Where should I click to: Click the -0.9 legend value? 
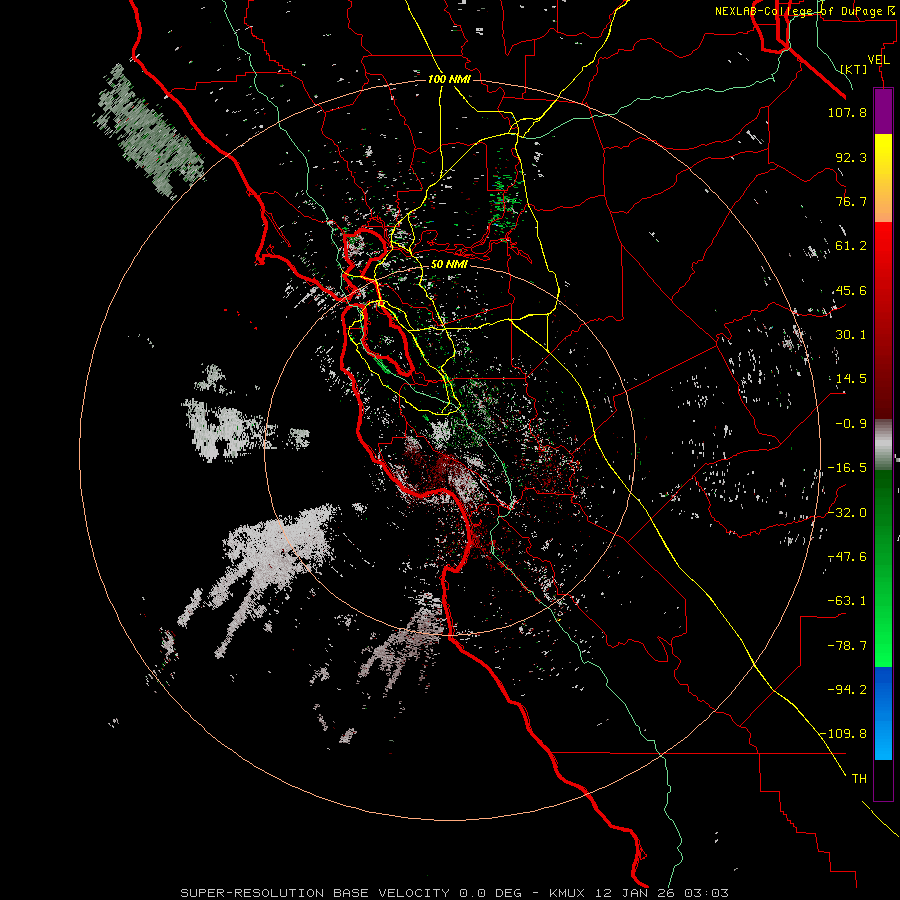(851, 424)
